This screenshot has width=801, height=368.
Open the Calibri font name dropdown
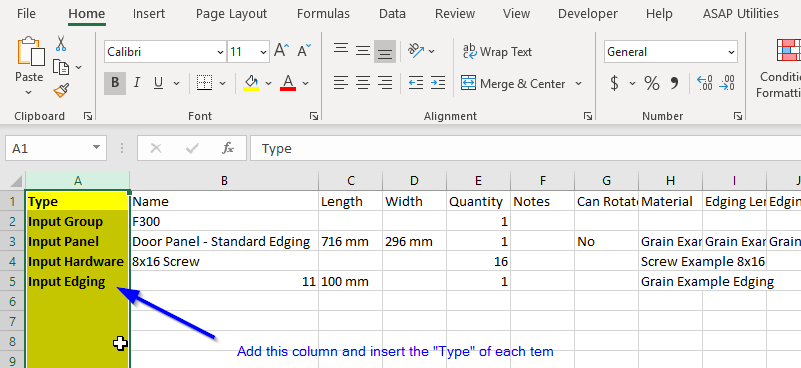220,52
